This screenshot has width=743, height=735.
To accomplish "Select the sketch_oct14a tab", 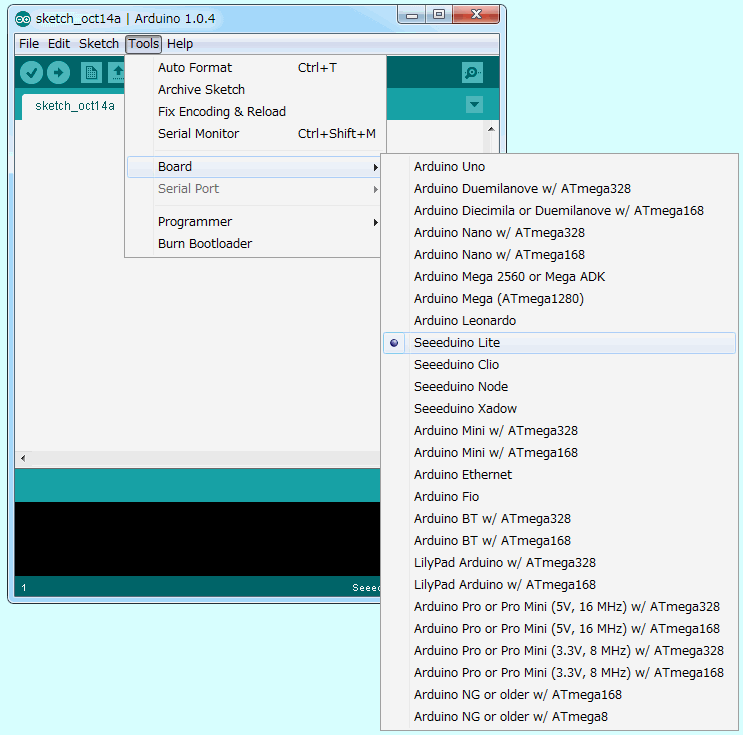I will pos(75,106).
